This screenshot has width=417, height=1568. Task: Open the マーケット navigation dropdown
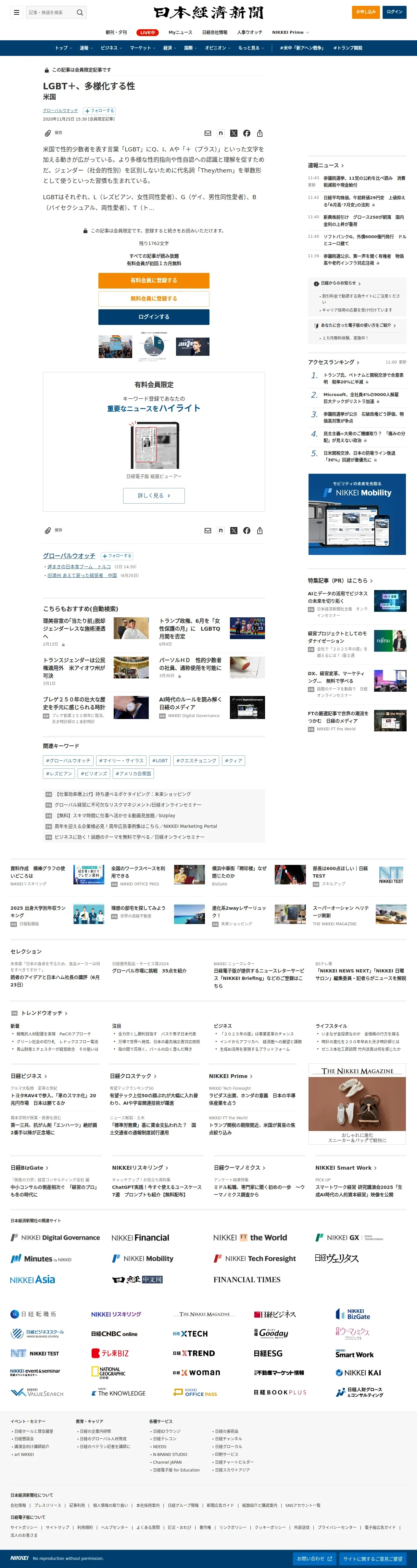(x=143, y=48)
